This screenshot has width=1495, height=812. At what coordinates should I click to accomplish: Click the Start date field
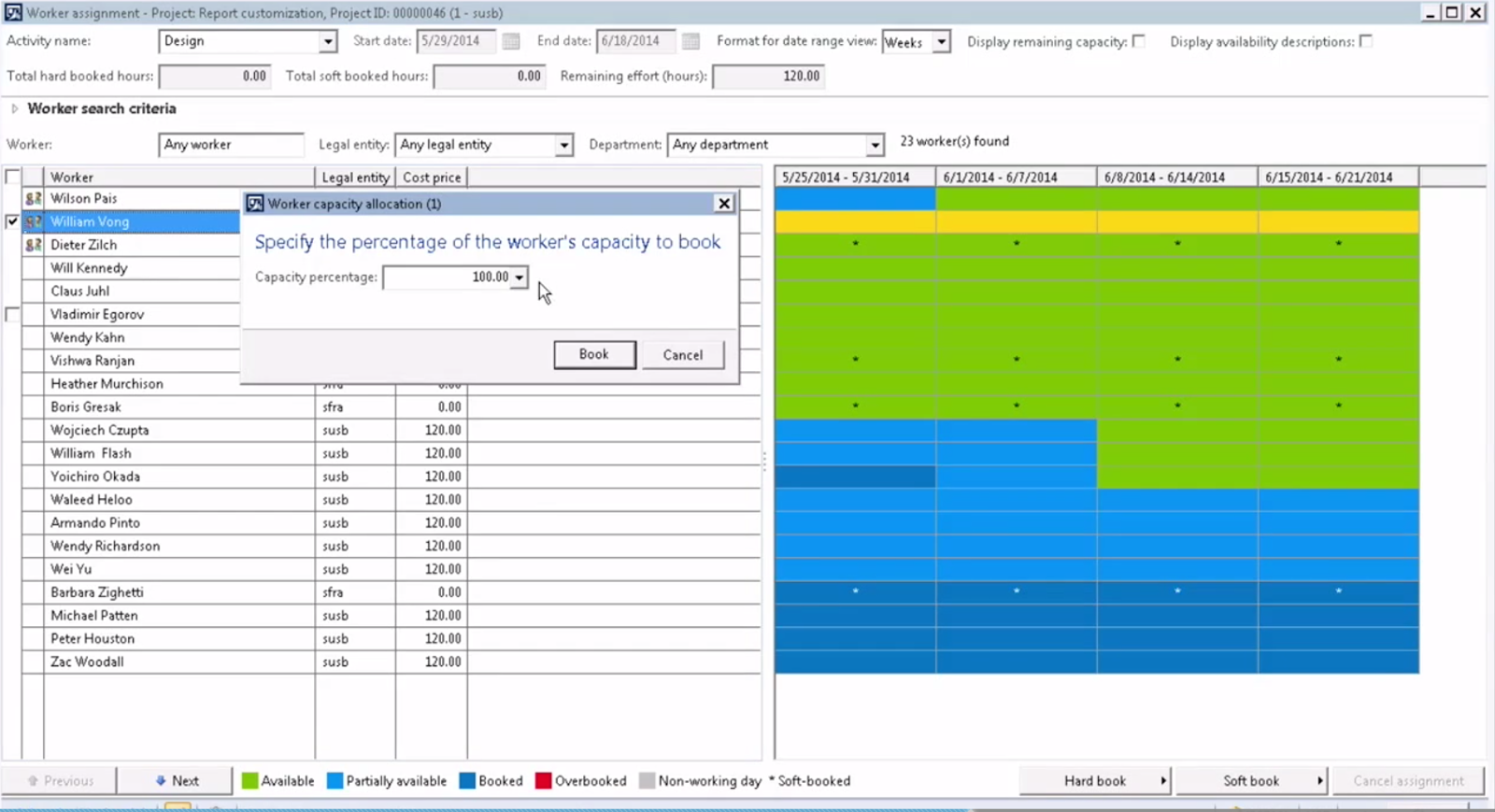[457, 41]
